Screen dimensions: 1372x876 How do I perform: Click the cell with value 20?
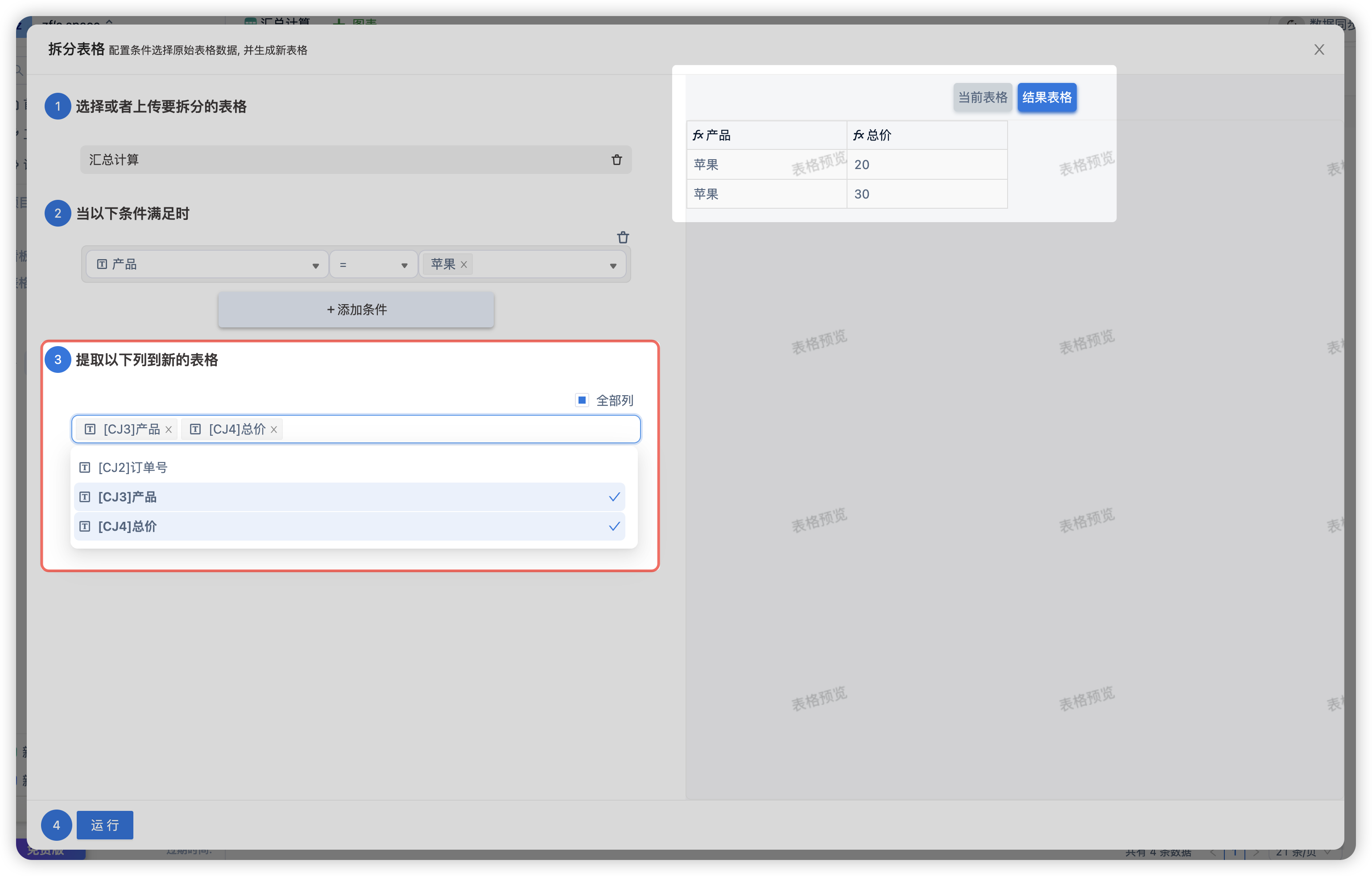click(927, 165)
